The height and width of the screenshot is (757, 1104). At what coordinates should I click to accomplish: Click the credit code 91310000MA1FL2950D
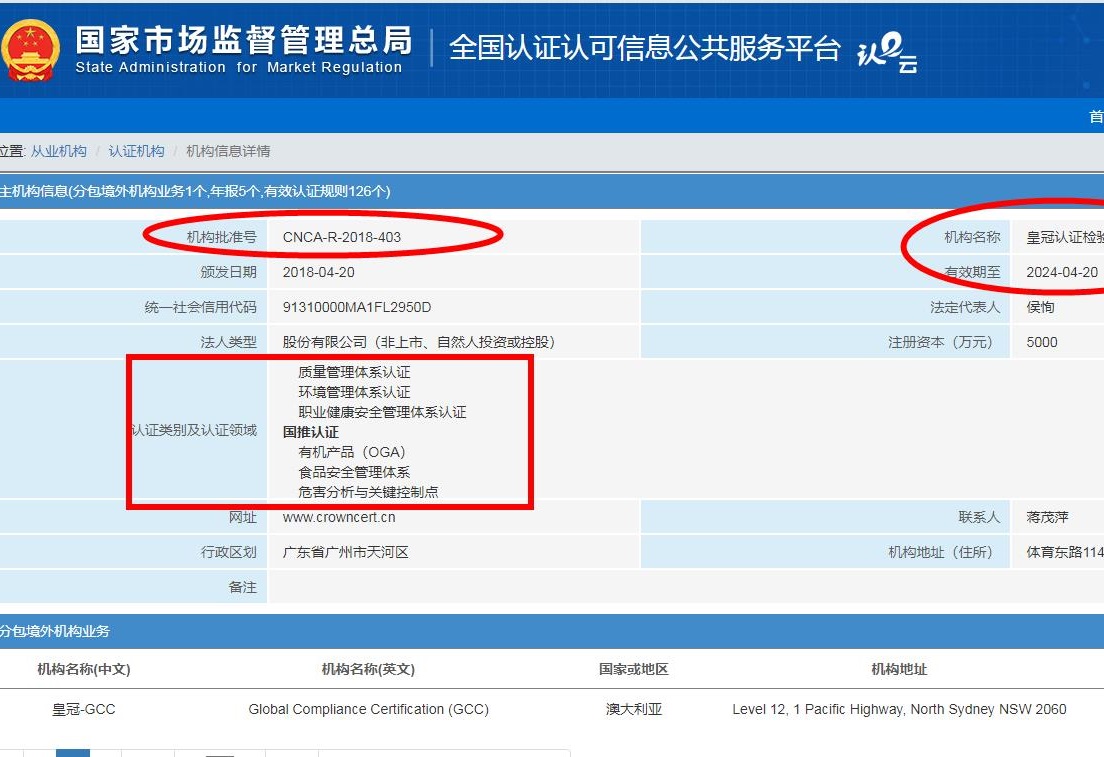pyautogui.click(x=357, y=307)
